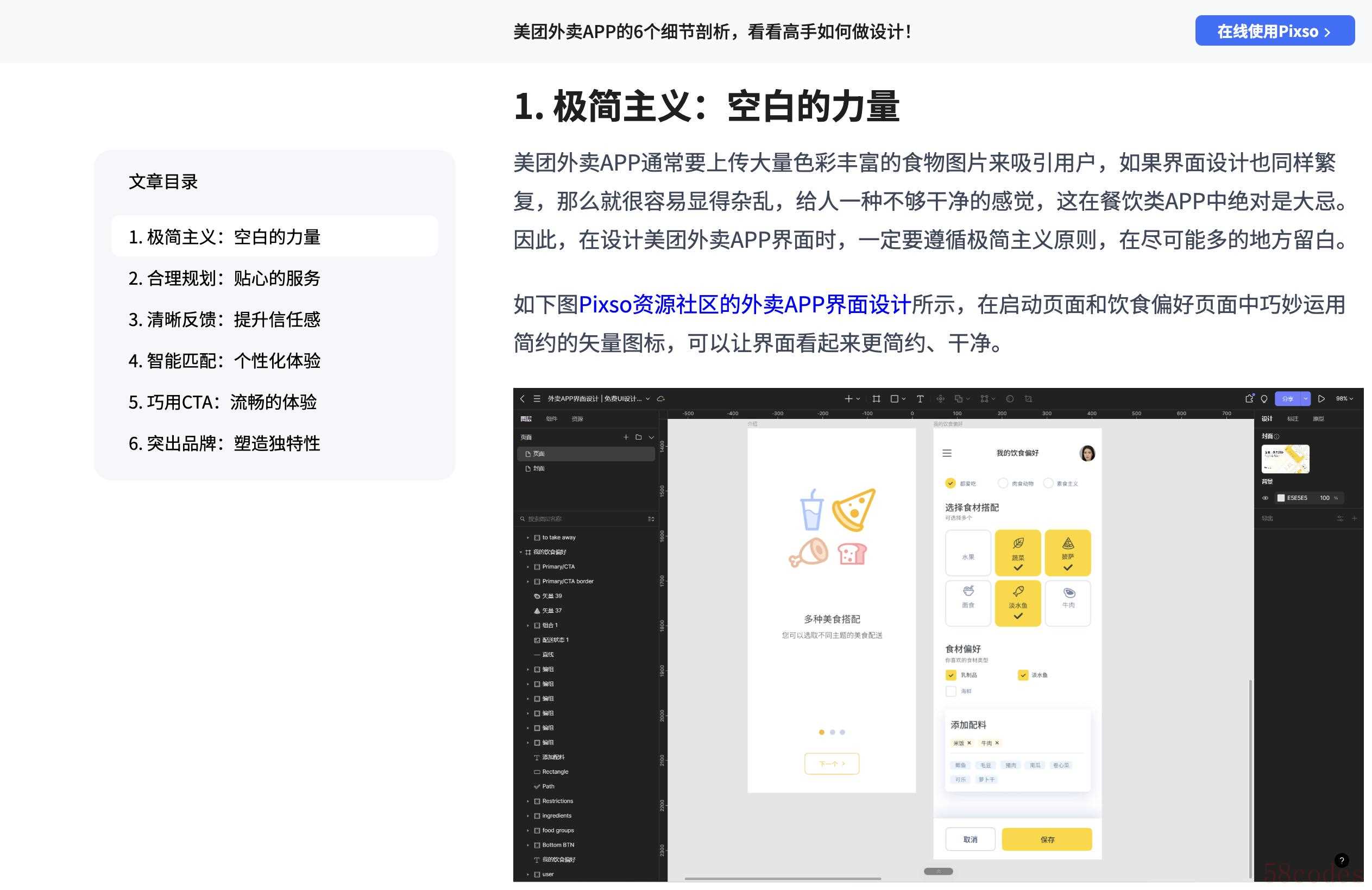
Task: Click the cloud sync icon
Action: [661, 399]
